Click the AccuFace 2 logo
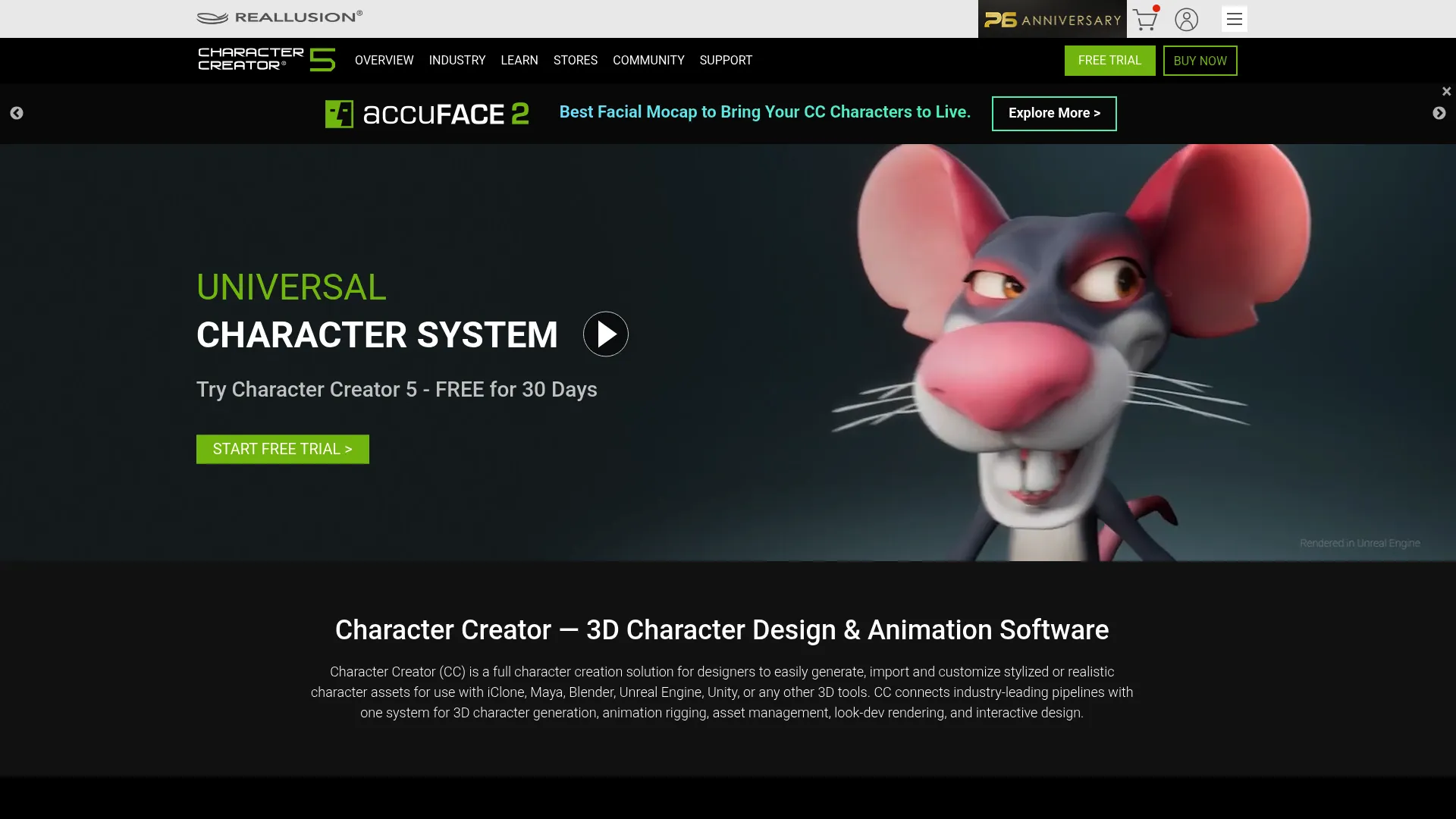1456x819 pixels. tap(427, 114)
